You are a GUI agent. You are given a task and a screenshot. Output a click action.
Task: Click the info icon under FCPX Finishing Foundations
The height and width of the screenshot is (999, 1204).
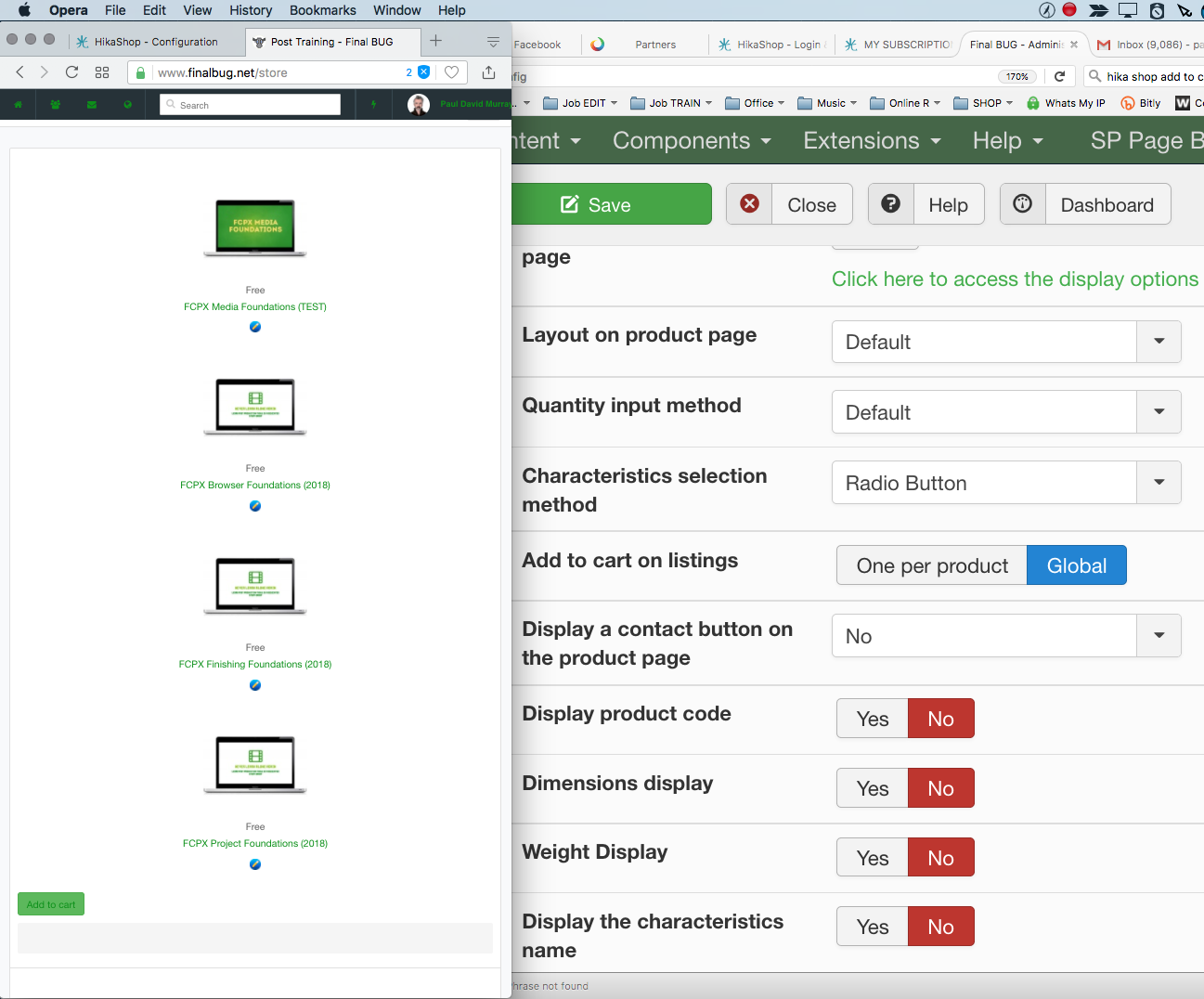click(x=255, y=685)
